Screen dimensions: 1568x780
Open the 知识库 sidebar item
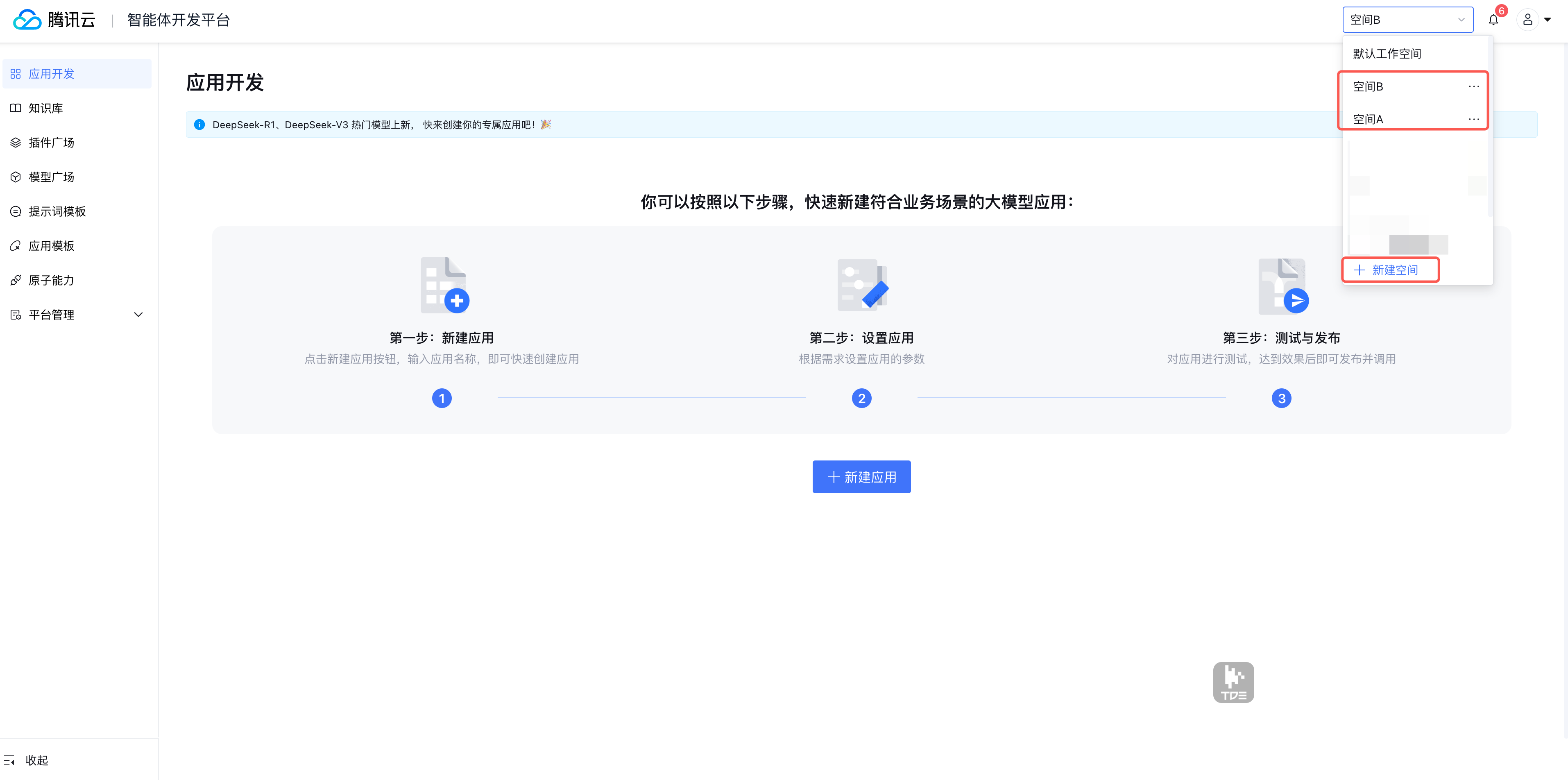pos(45,109)
